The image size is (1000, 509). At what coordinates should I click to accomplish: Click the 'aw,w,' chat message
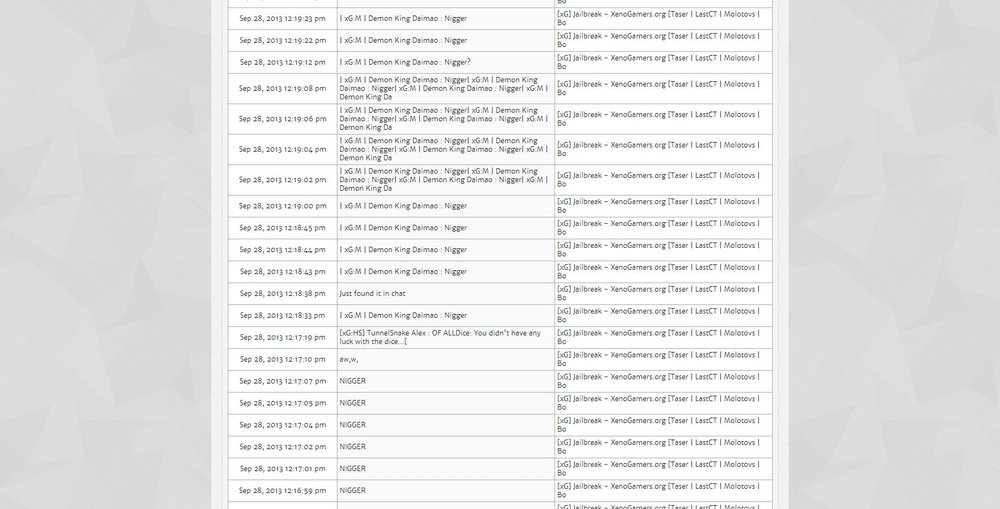pyautogui.click(x=349, y=359)
